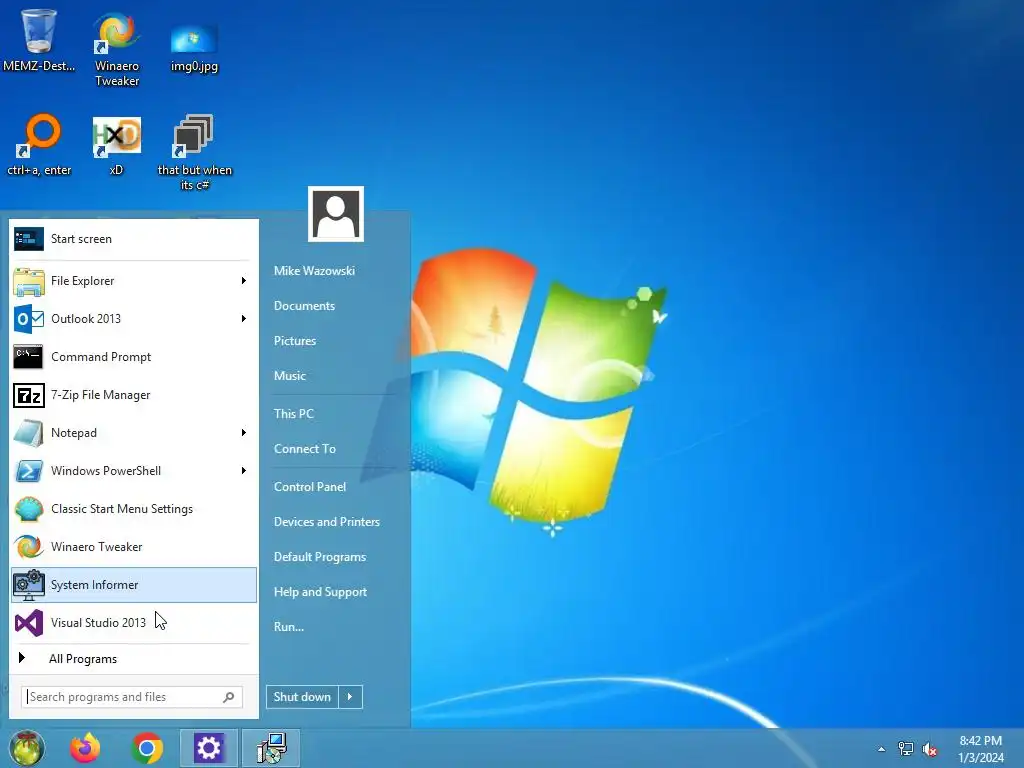The image size is (1024, 768).
Task: Launch Google Chrome from the taskbar
Action: (x=147, y=748)
